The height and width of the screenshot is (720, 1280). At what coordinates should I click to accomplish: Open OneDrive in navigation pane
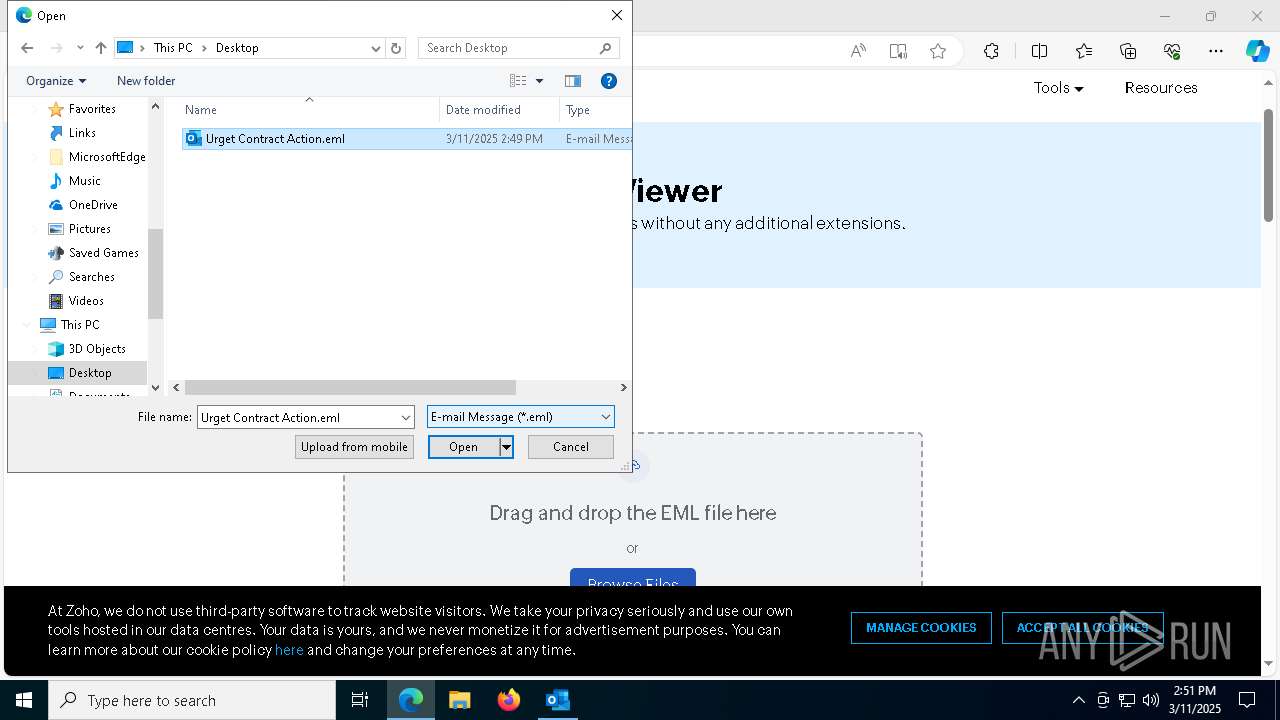coord(93,205)
